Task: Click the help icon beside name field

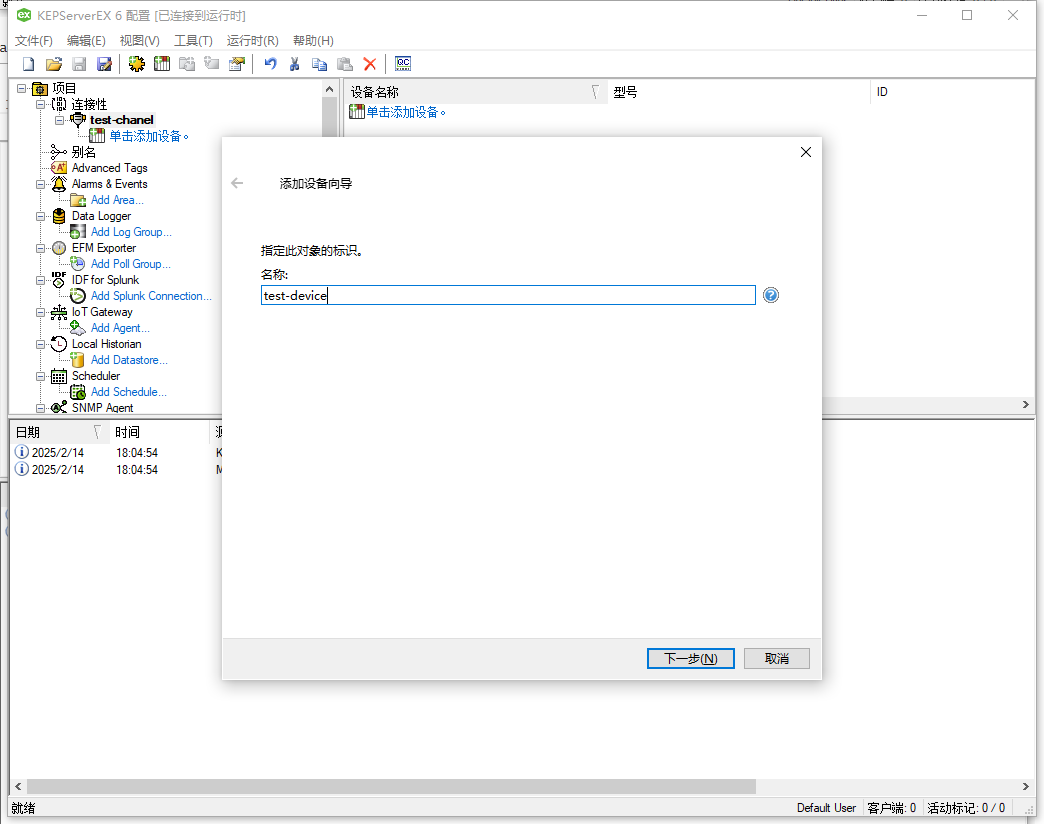Action: (x=771, y=295)
